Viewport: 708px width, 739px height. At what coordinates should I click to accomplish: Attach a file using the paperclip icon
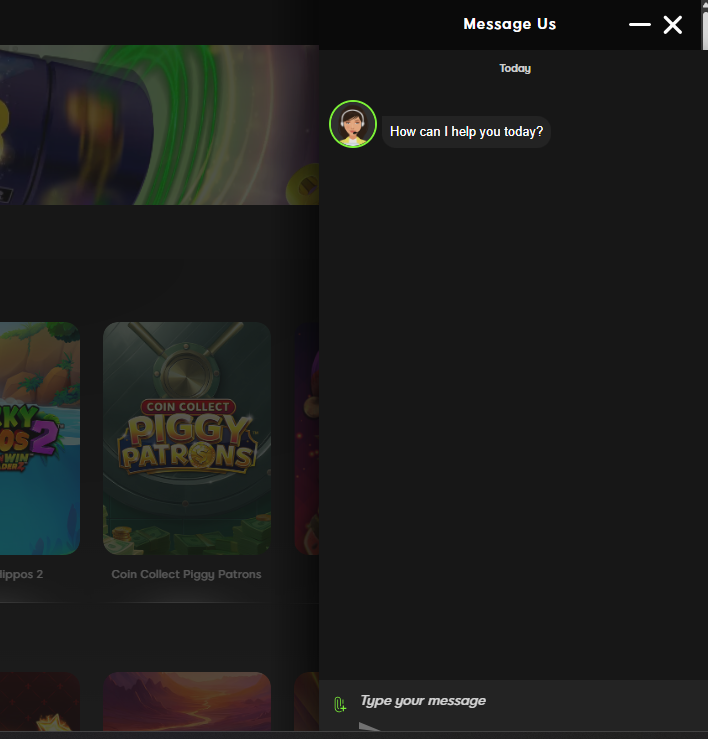339,704
